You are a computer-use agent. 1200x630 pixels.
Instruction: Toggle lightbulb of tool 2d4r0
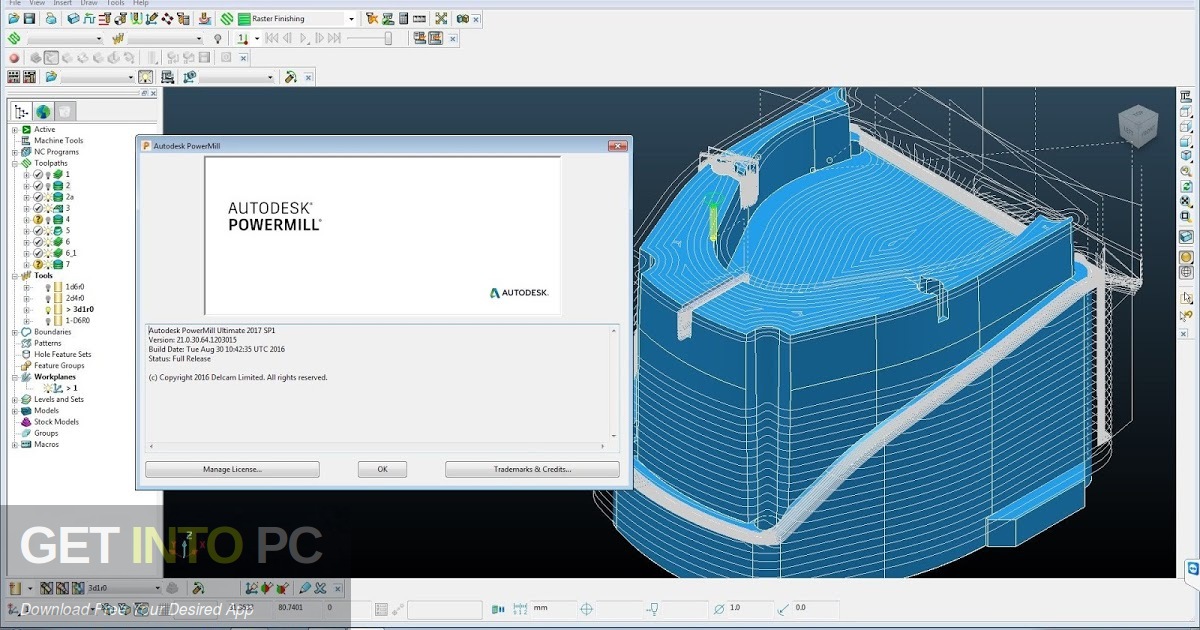[47, 298]
